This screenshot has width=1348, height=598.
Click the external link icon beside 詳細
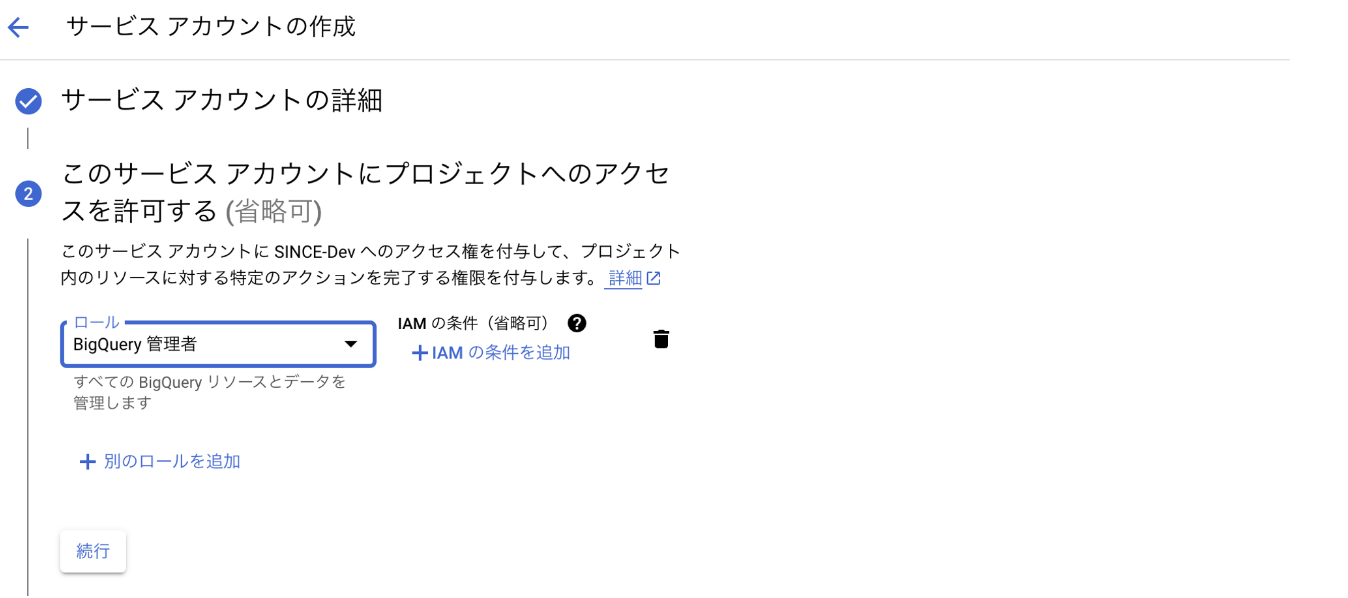[655, 278]
